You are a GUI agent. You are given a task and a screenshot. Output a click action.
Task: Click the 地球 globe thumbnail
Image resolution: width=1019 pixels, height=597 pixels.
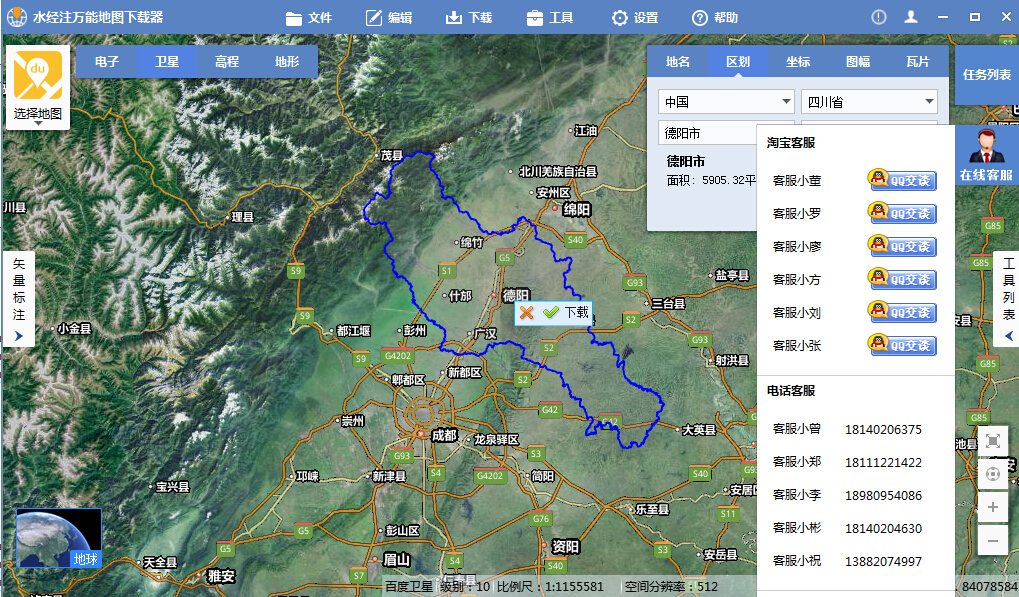pos(58,538)
